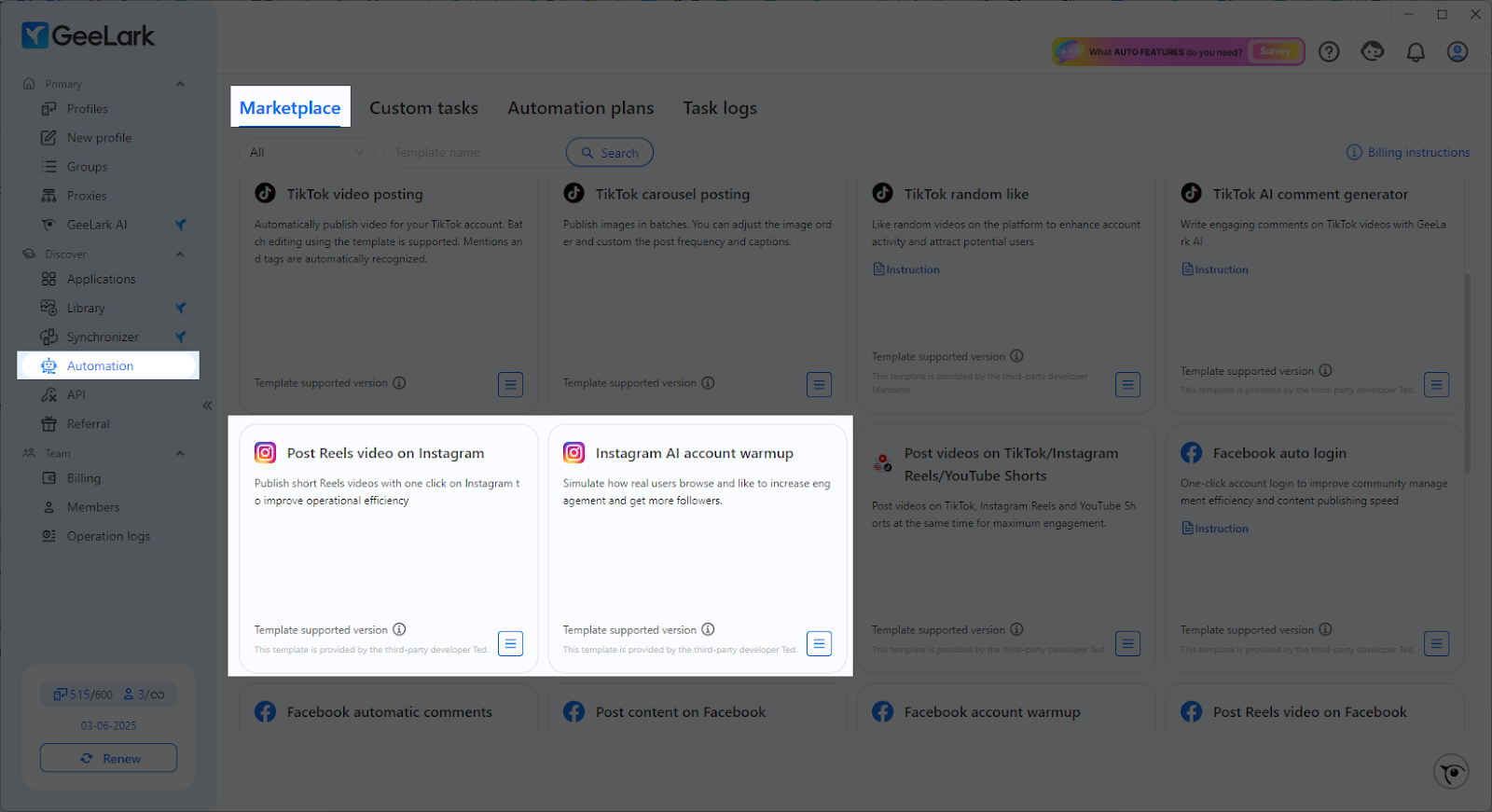Image resolution: width=1492 pixels, height=812 pixels.
Task: Collapse the Team section in sidebar
Action: pos(180,453)
